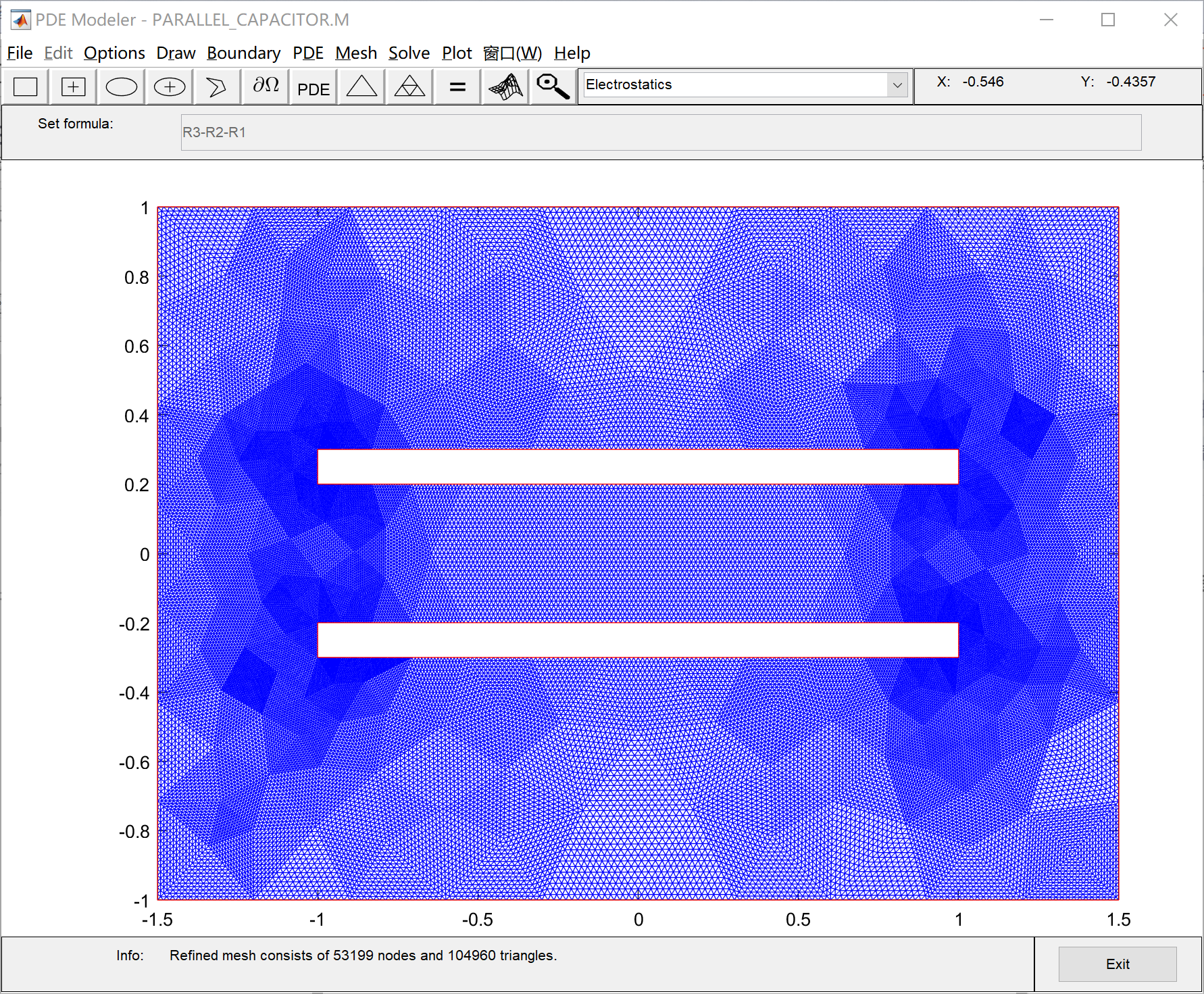Select the centered Rectangle tool
The image size is (1204, 994).
(72, 86)
